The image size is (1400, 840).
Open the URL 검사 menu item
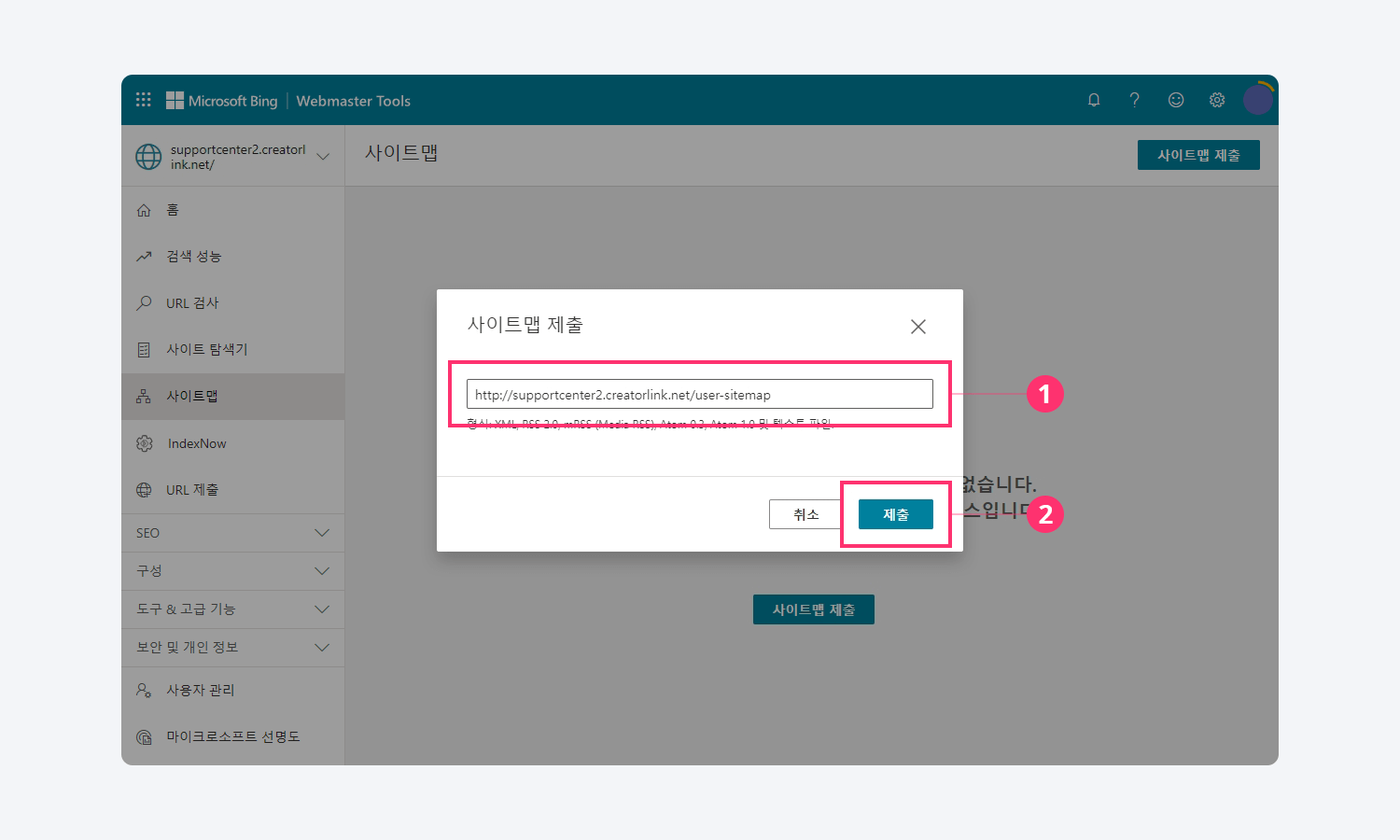[x=192, y=303]
